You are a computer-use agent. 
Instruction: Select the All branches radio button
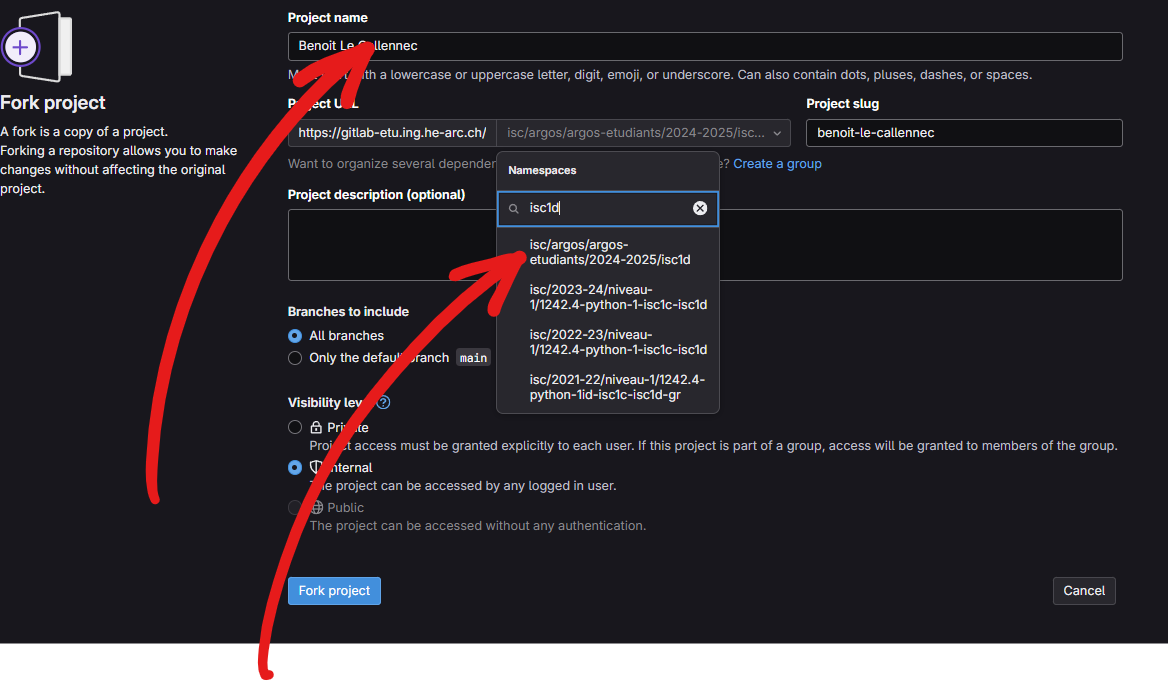pos(295,336)
